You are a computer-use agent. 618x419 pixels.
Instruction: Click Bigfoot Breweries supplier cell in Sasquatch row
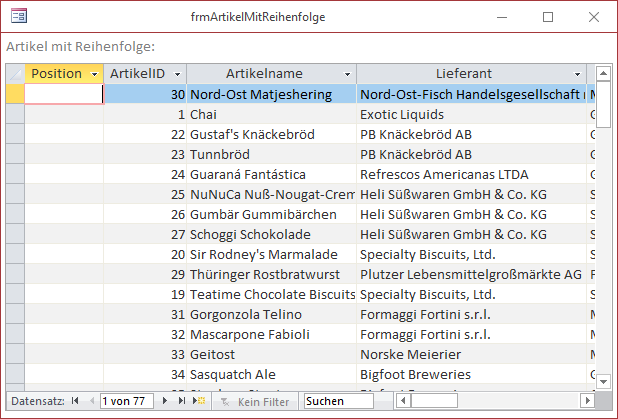[471, 374]
